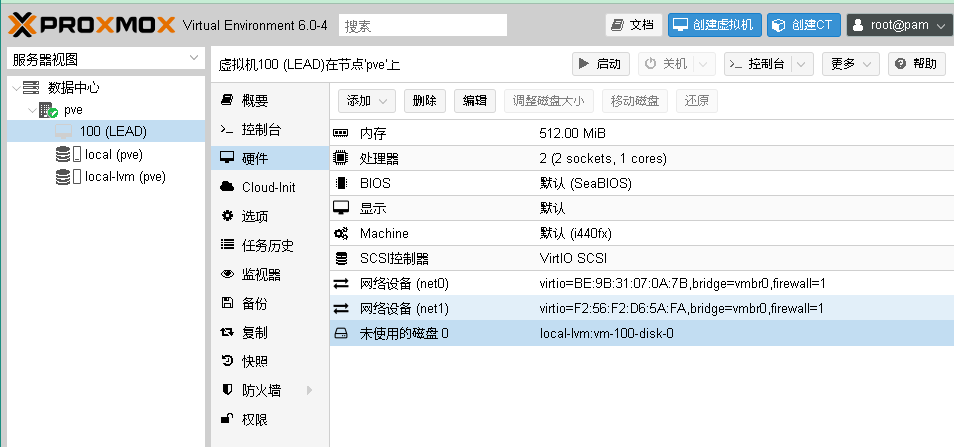Open the 权限 permissions tab
The height and width of the screenshot is (447, 954).
(270, 420)
